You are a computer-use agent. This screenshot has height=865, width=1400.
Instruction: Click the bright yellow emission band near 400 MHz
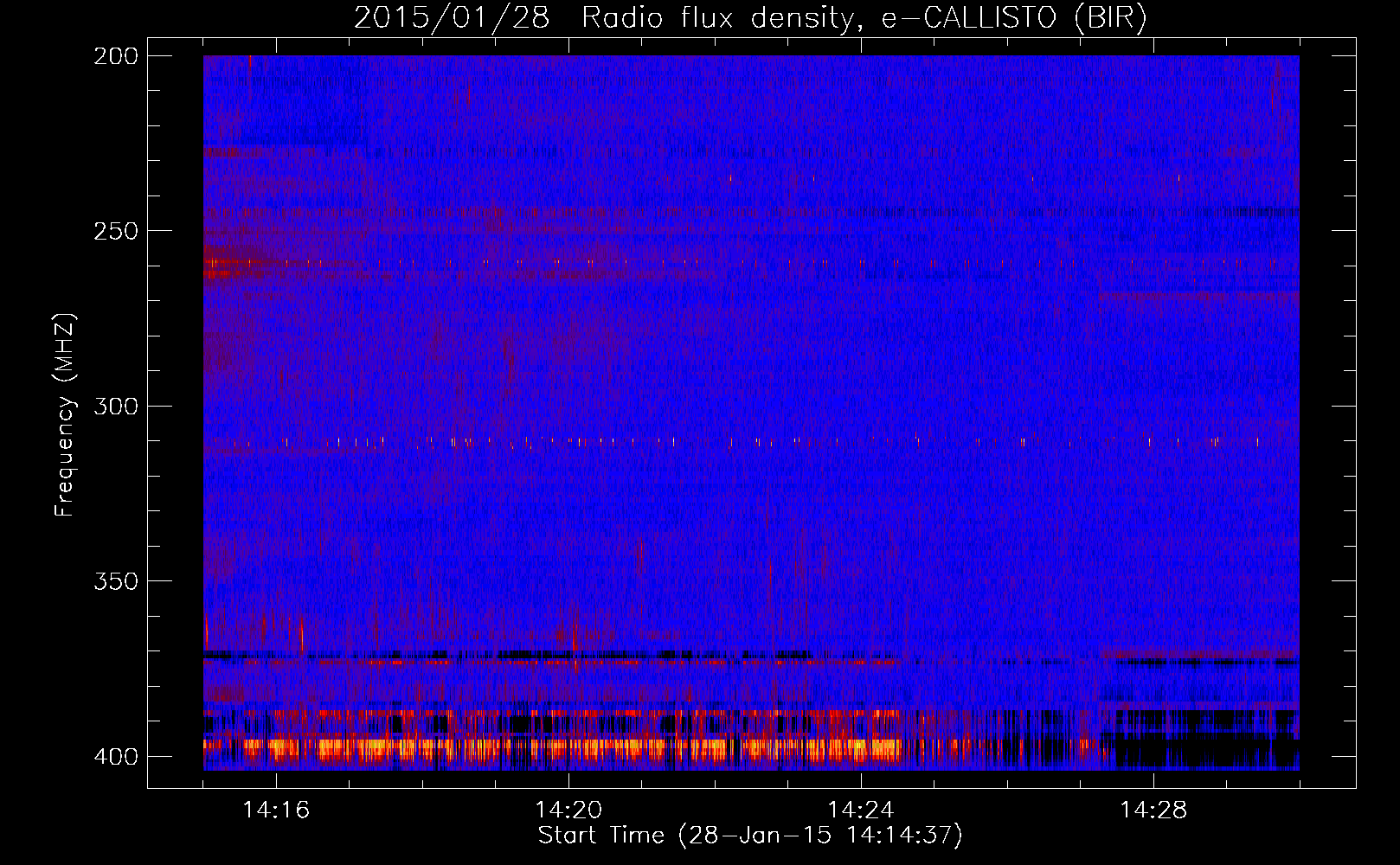554,747
